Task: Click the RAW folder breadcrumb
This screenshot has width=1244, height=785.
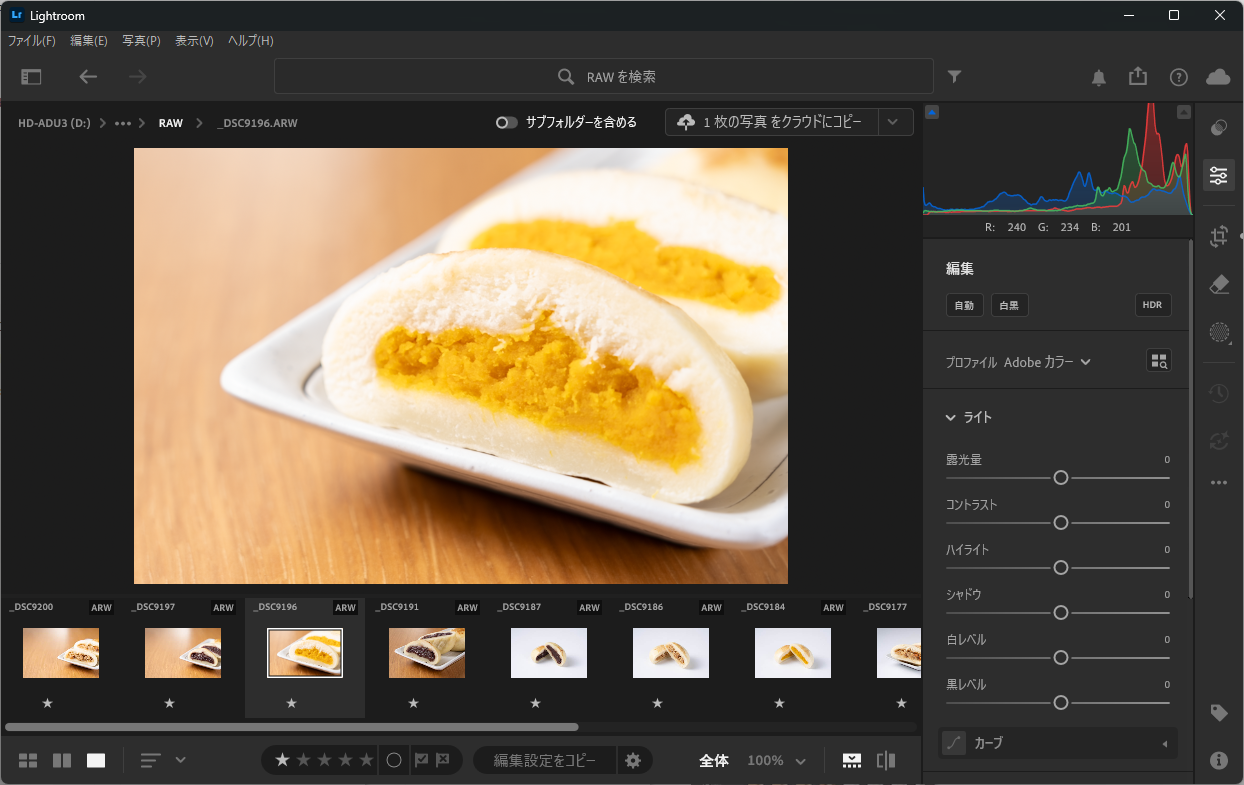Action: (x=171, y=123)
